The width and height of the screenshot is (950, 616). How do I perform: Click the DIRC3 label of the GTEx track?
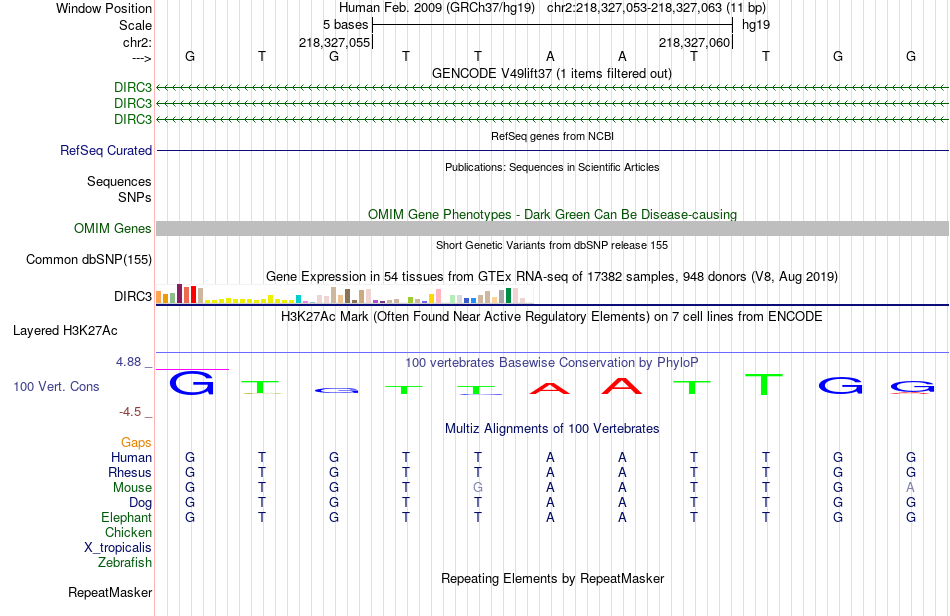click(x=133, y=296)
